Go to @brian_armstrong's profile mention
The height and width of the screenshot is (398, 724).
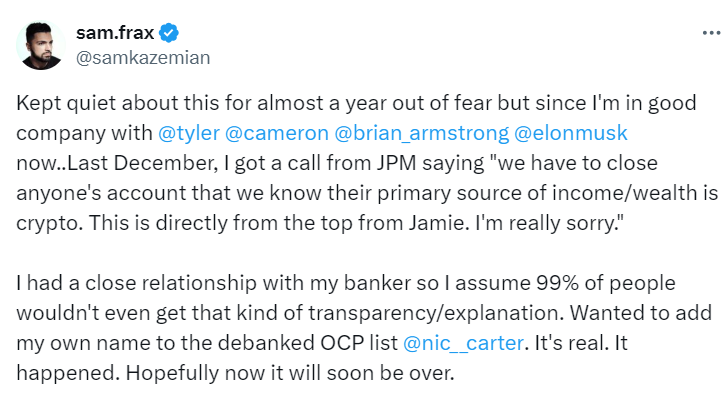pyautogui.click(x=422, y=133)
